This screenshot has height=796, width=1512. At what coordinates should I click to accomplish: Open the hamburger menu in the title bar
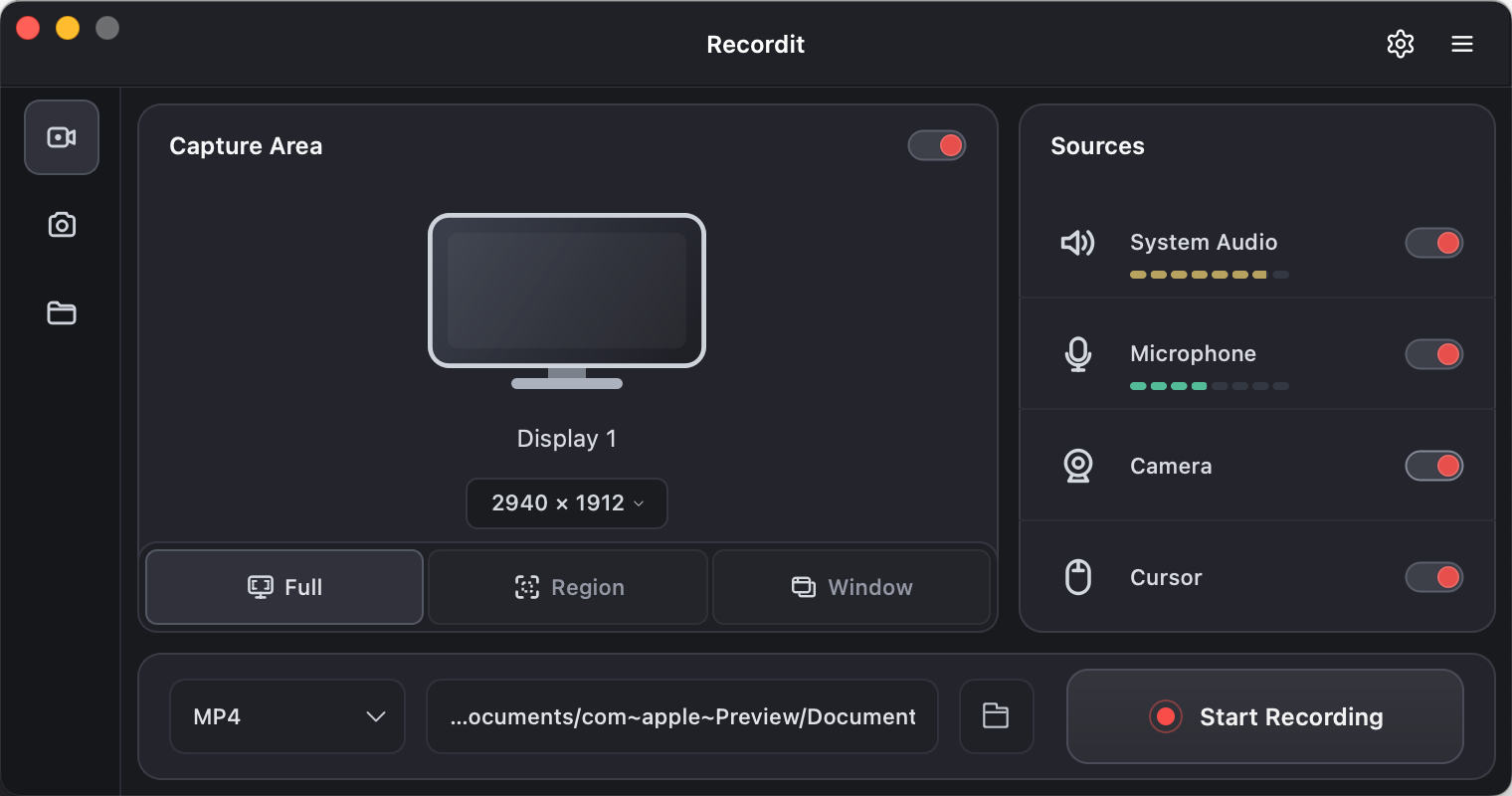1462,44
